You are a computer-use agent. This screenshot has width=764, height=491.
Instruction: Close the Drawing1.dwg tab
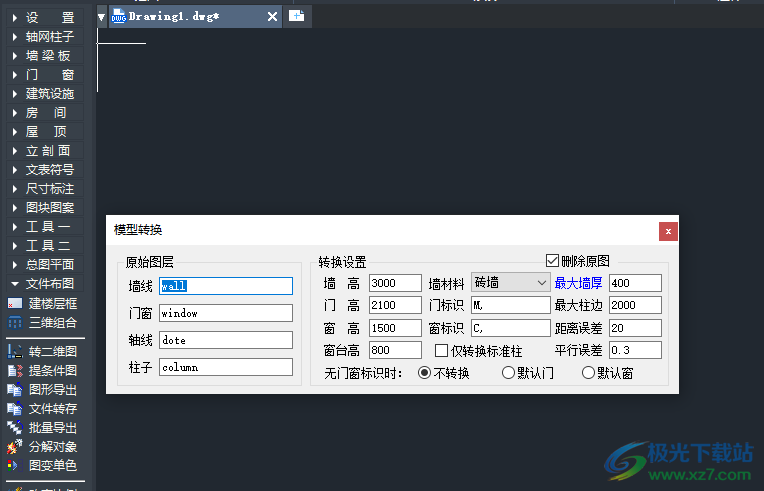(x=272, y=17)
